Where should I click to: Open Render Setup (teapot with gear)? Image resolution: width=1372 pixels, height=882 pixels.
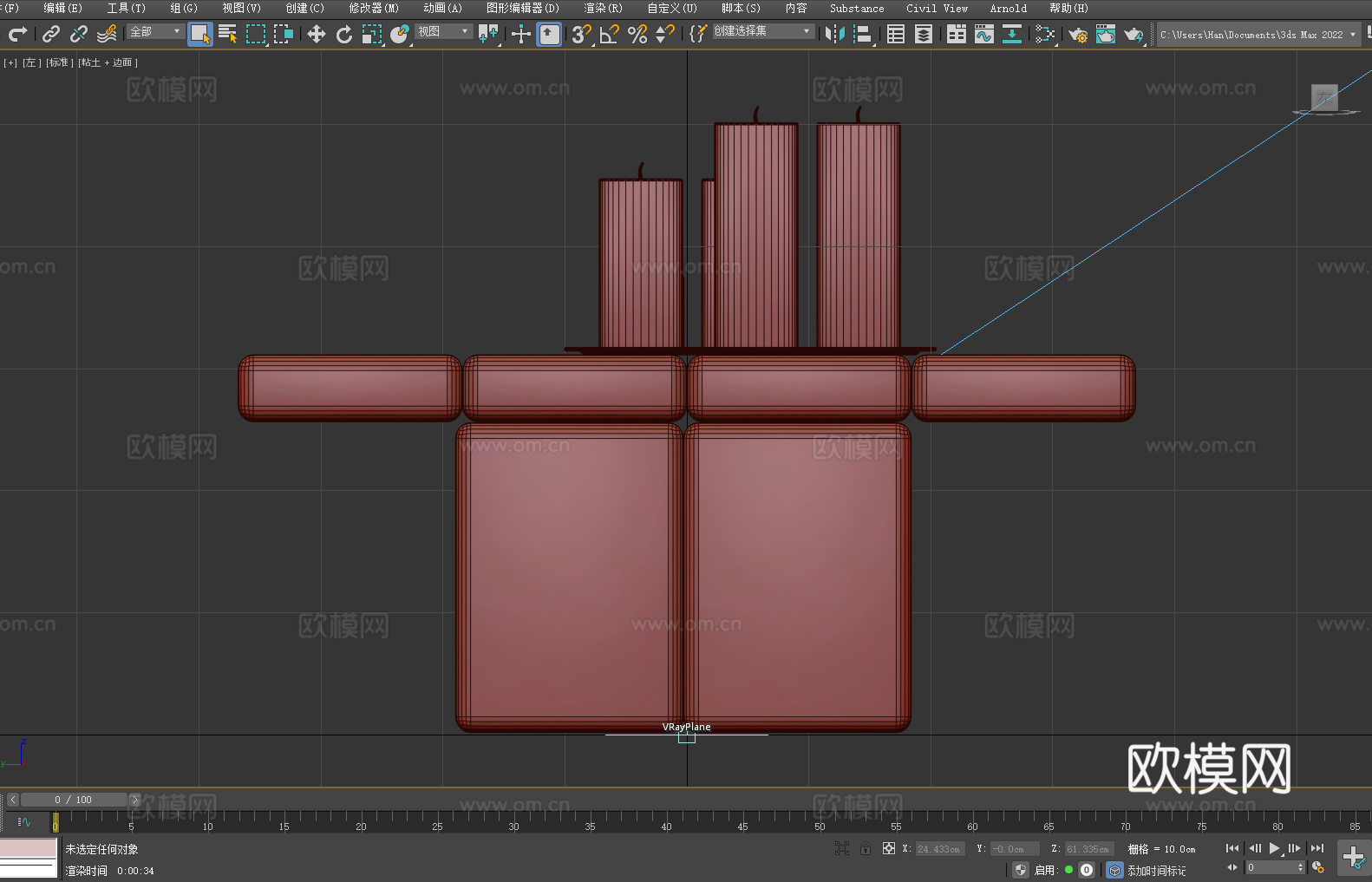1078,34
